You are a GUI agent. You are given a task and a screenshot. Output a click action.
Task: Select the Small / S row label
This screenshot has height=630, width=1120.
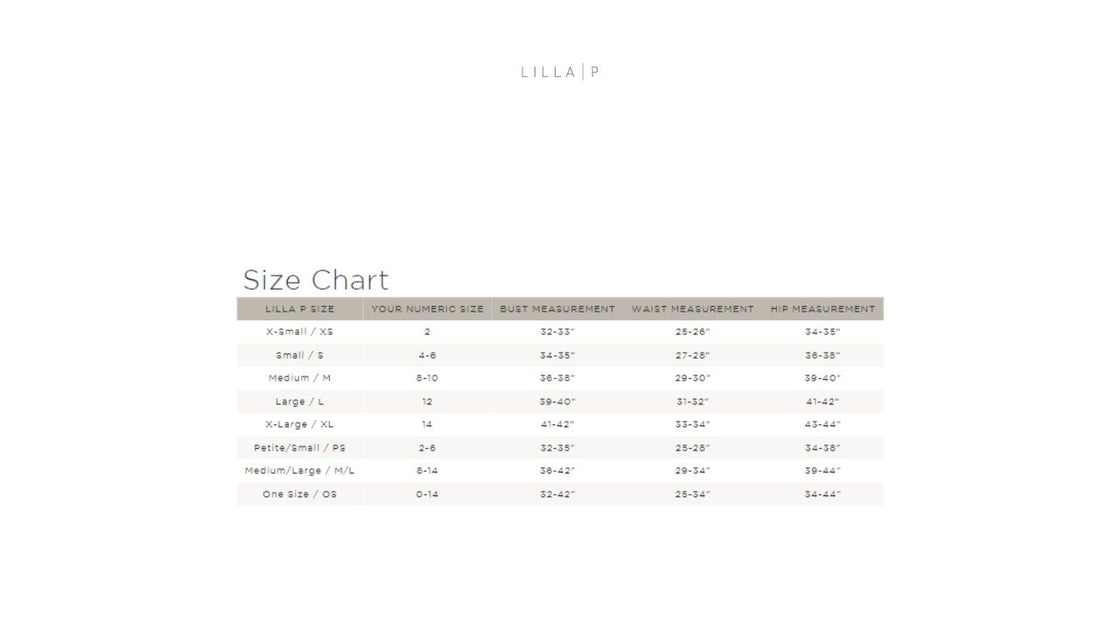300,355
